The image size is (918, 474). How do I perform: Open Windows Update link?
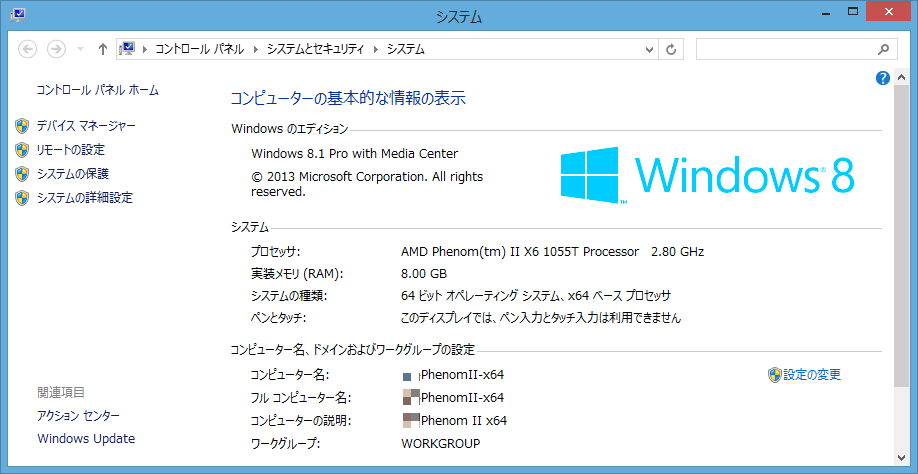click(x=86, y=438)
